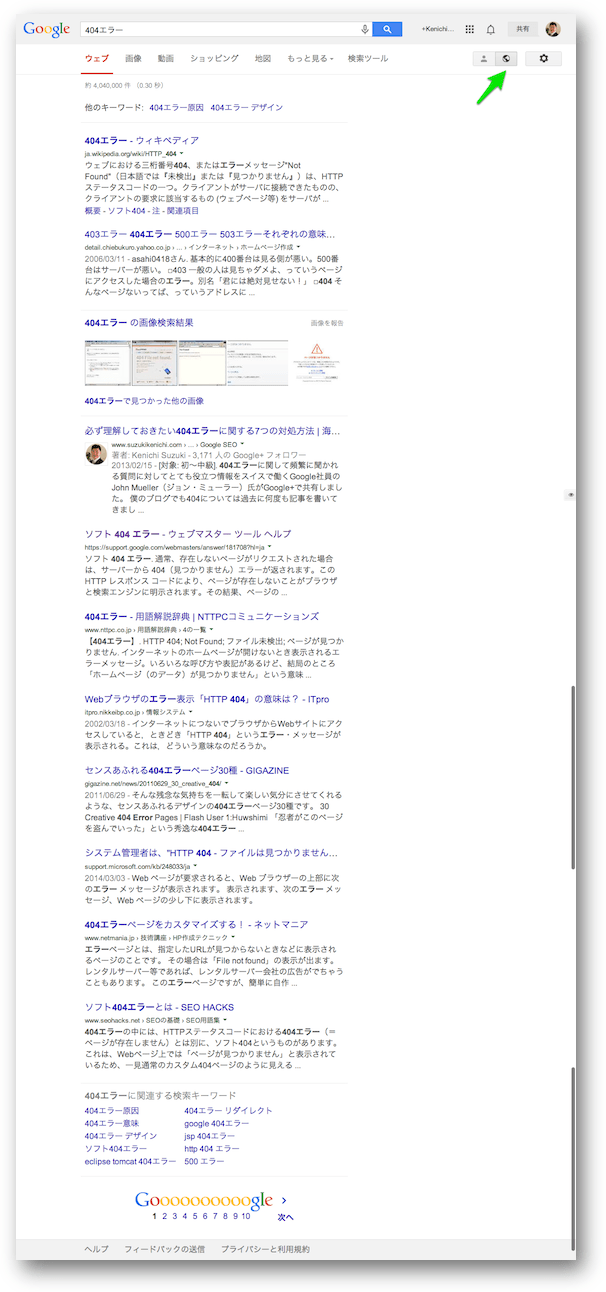606x1292 pixels.
Task: Click 画像を報告 link
Action: point(326,323)
